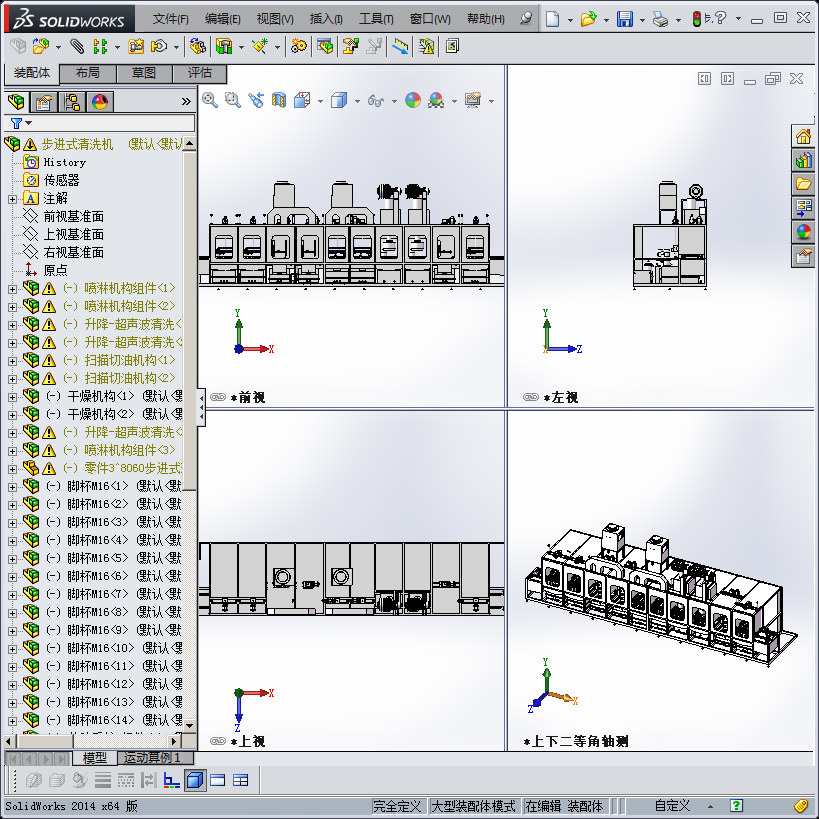Viewport: 819px width, 819px height.
Task: Click the Insert Components toolbar icon
Action: pos(41,46)
